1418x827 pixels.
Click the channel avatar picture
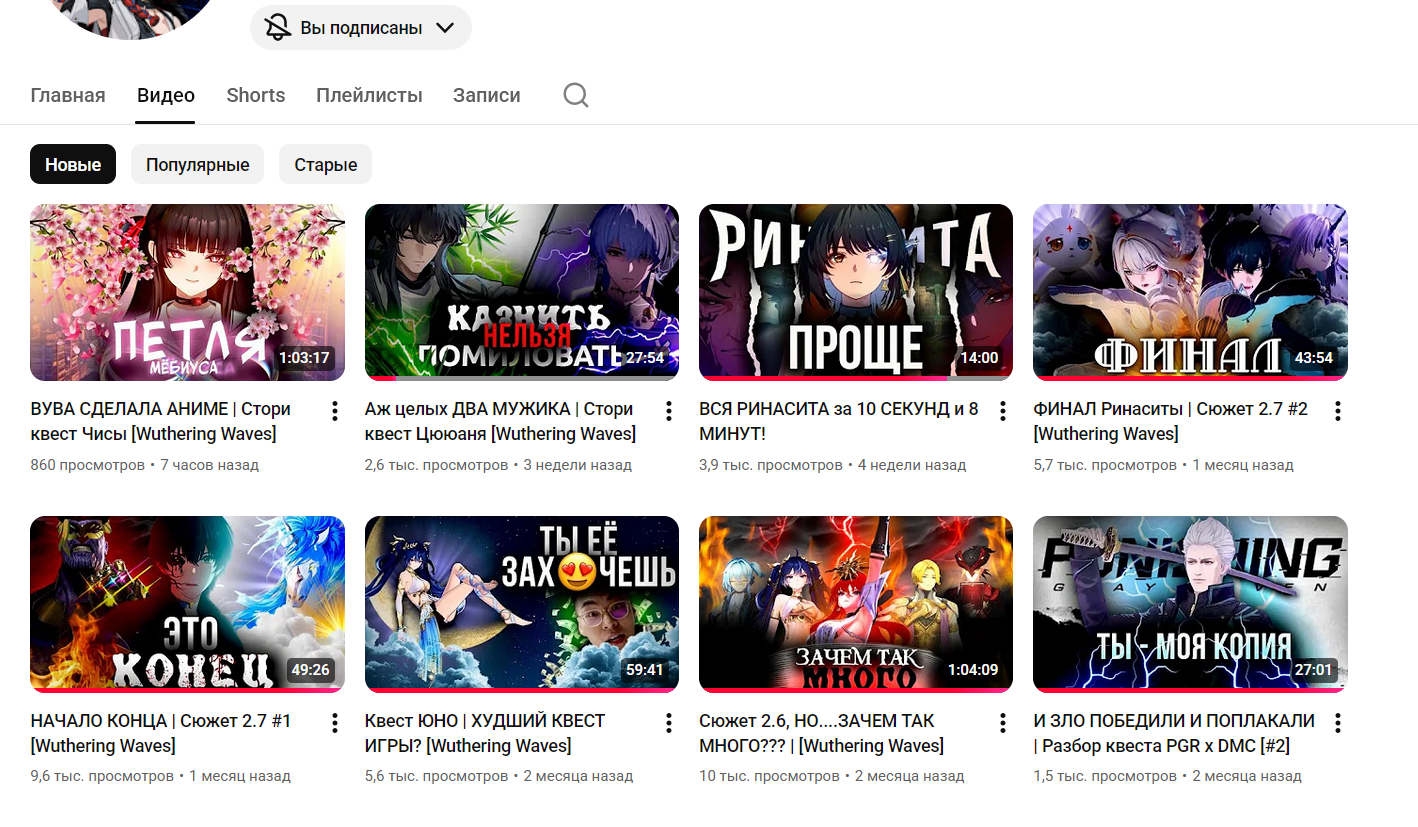coord(130,15)
